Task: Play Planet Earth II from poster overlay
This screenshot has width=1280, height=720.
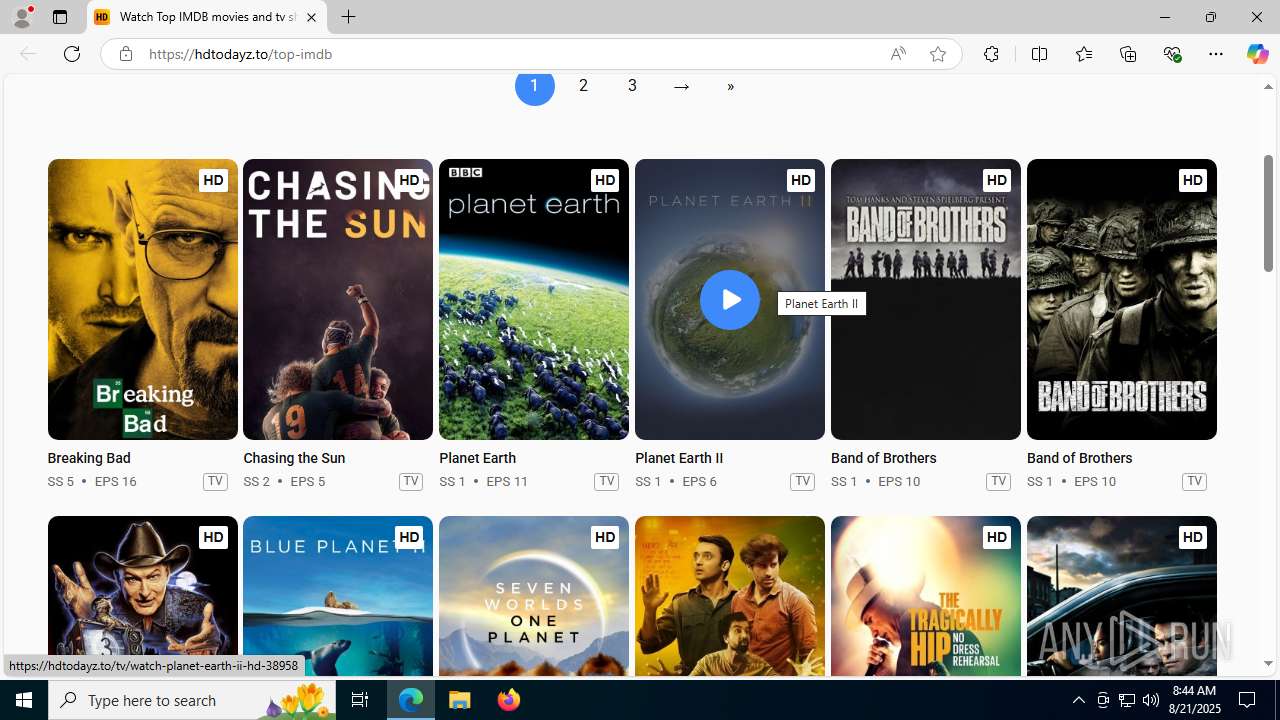Action: click(730, 299)
